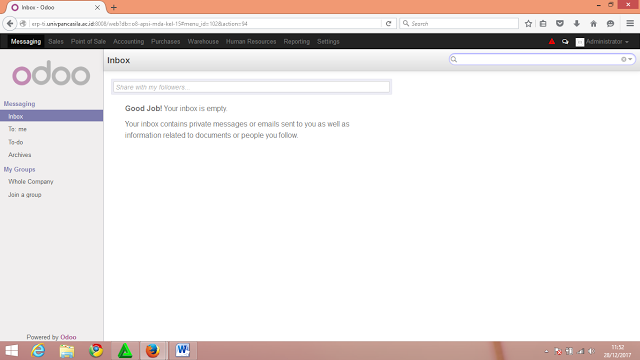The height and width of the screenshot is (360, 640).
Task: Click the Odoo link in Powered by footer
Action: [68, 337]
